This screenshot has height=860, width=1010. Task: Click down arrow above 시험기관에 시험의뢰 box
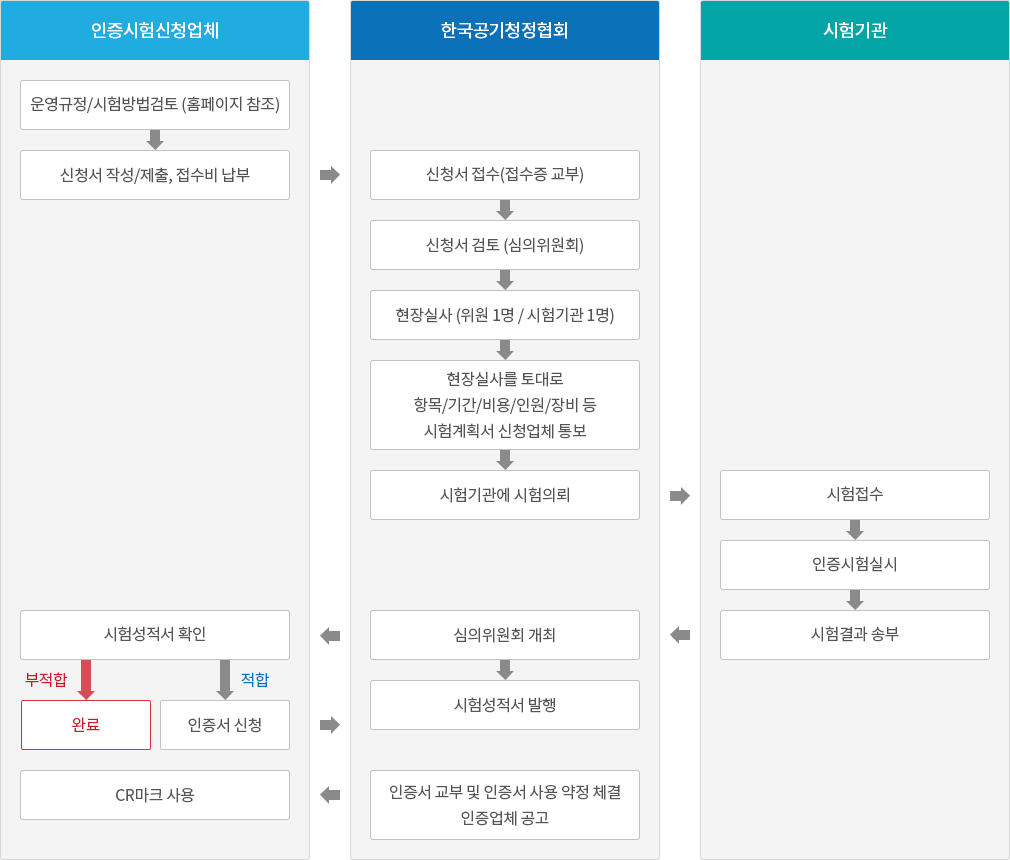(505, 460)
